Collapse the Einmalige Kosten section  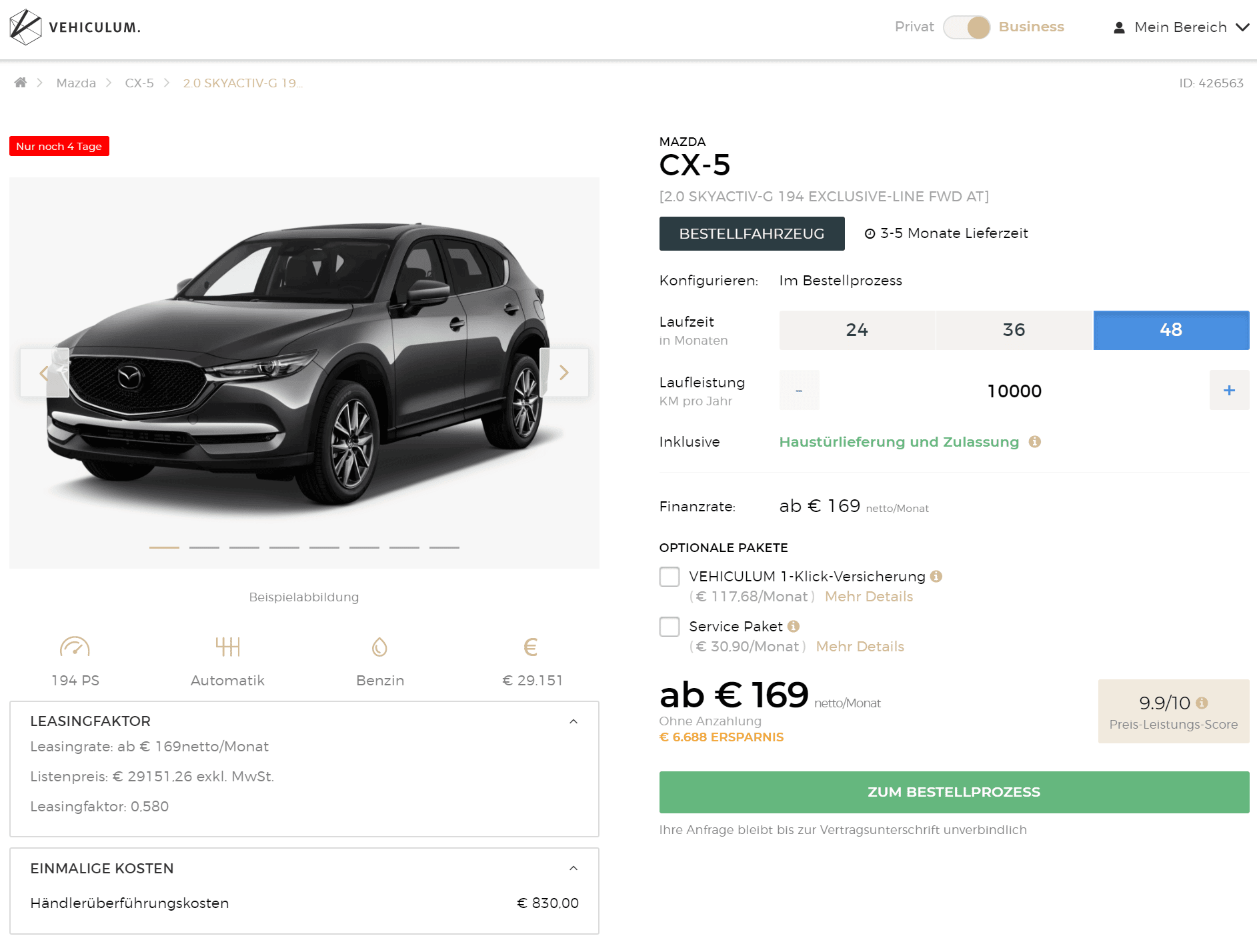(x=573, y=868)
